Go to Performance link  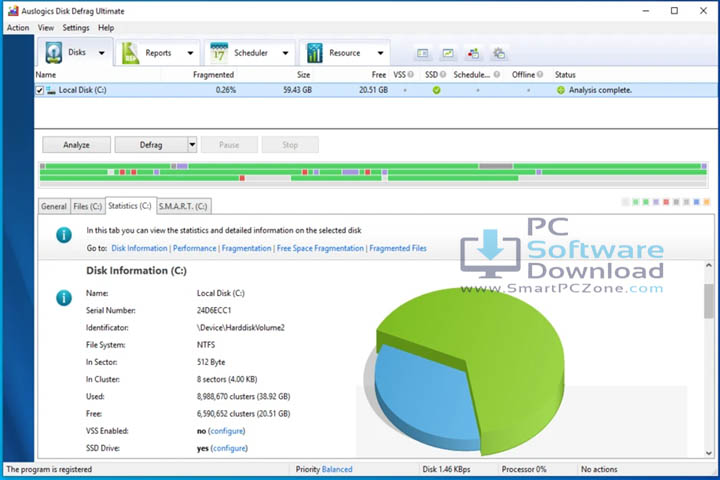pyautogui.click(x=194, y=248)
